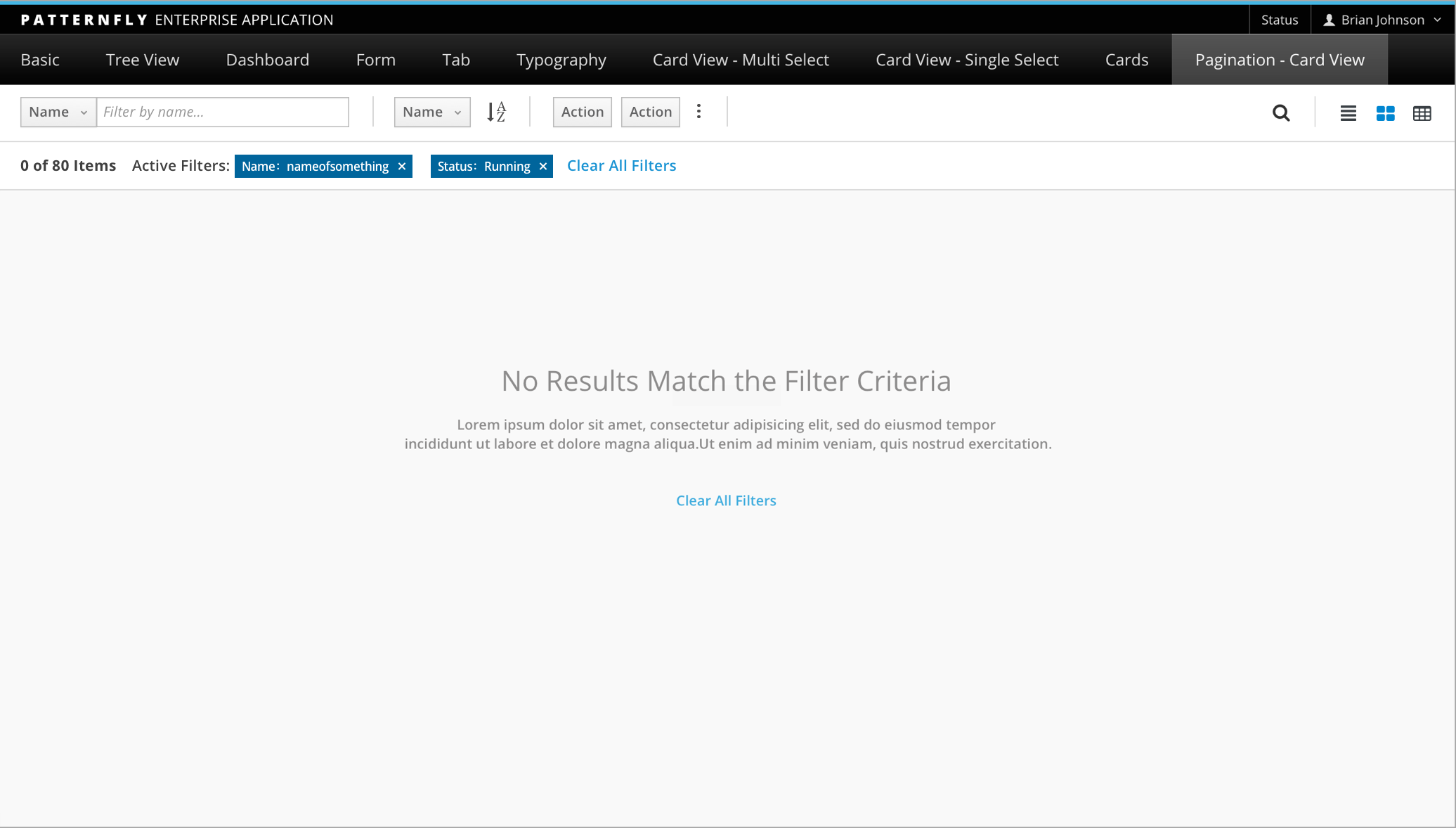Click Clear All Filters link
Viewport: 1456px width, 828px height.
[622, 165]
